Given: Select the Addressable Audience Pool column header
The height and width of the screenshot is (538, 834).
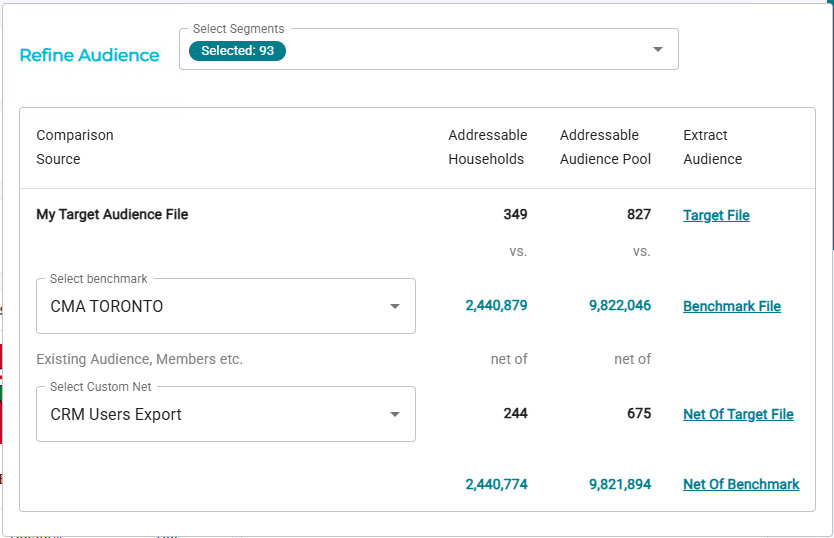Looking at the screenshot, I should tap(605, 147).
